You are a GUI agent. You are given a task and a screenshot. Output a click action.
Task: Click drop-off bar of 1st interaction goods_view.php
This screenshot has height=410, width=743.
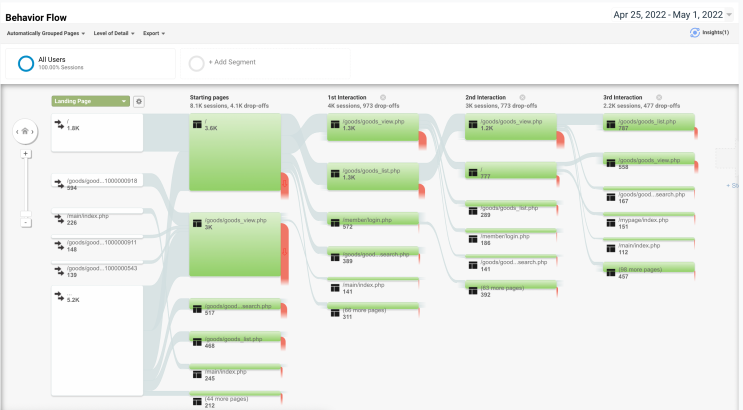423,140
